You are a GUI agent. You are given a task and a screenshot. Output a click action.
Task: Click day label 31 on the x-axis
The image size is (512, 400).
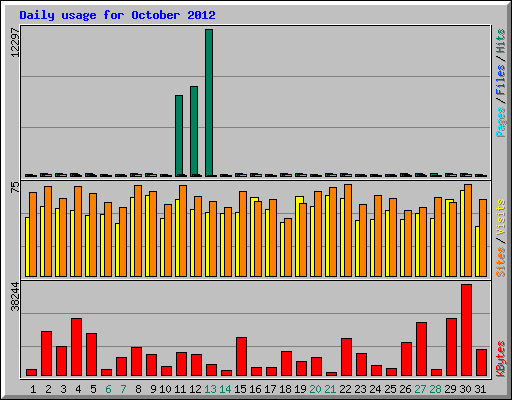point(480,389)
